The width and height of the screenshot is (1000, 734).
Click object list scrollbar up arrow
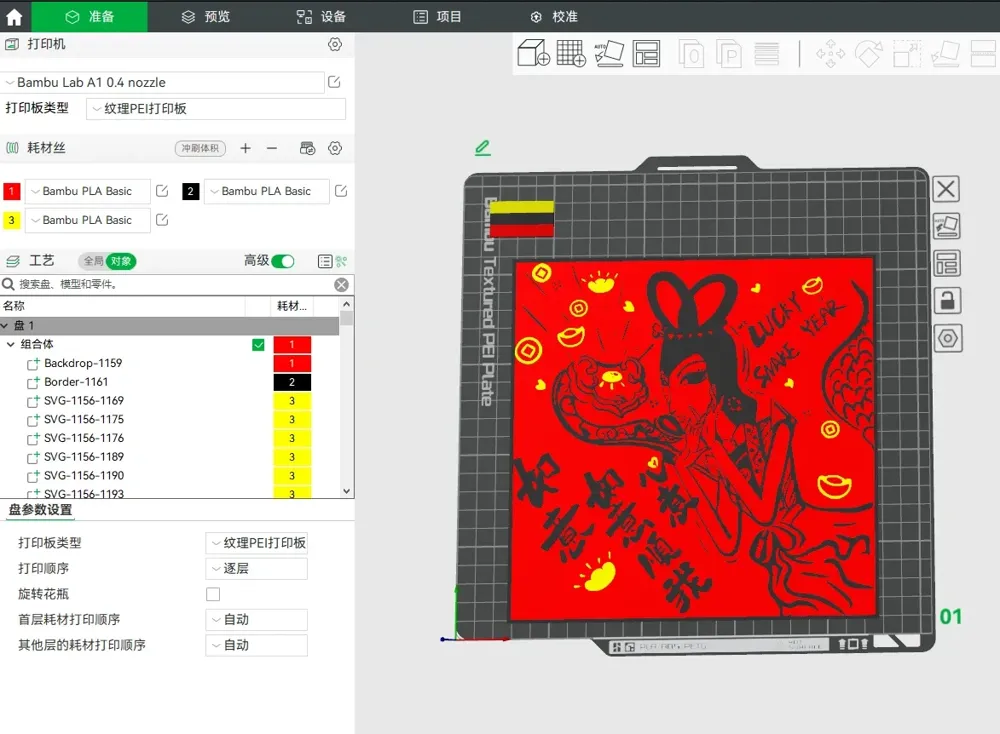(x=346, y=304)
